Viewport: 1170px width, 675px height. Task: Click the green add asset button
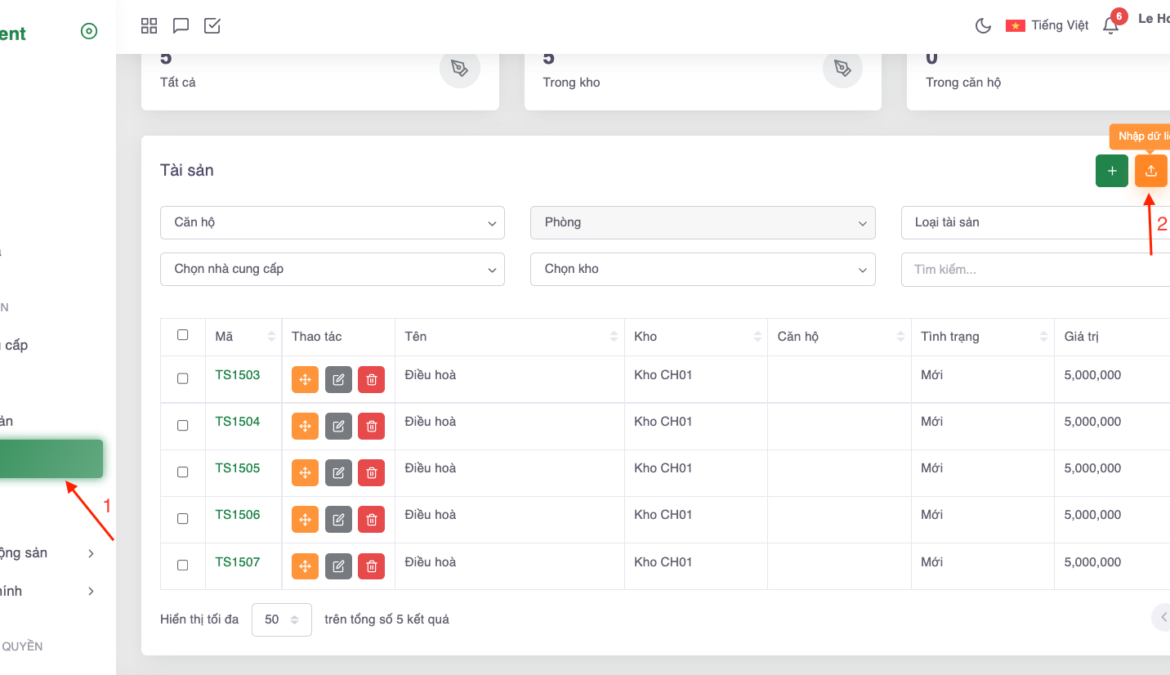(1112, 171)
